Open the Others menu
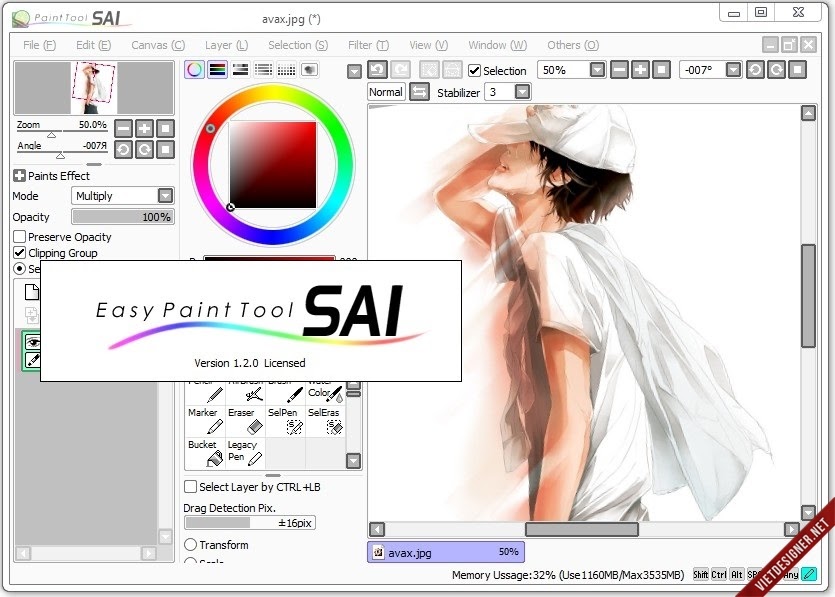Image resolution: width=835 pixels, height=597 pixels. coord(573,45)
